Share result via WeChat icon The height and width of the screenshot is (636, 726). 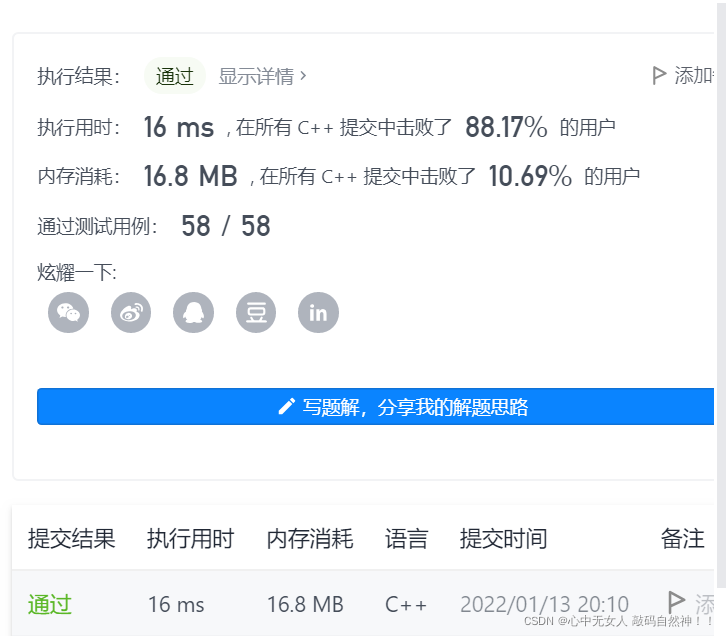pyautogui.click(x=69, y=312)
